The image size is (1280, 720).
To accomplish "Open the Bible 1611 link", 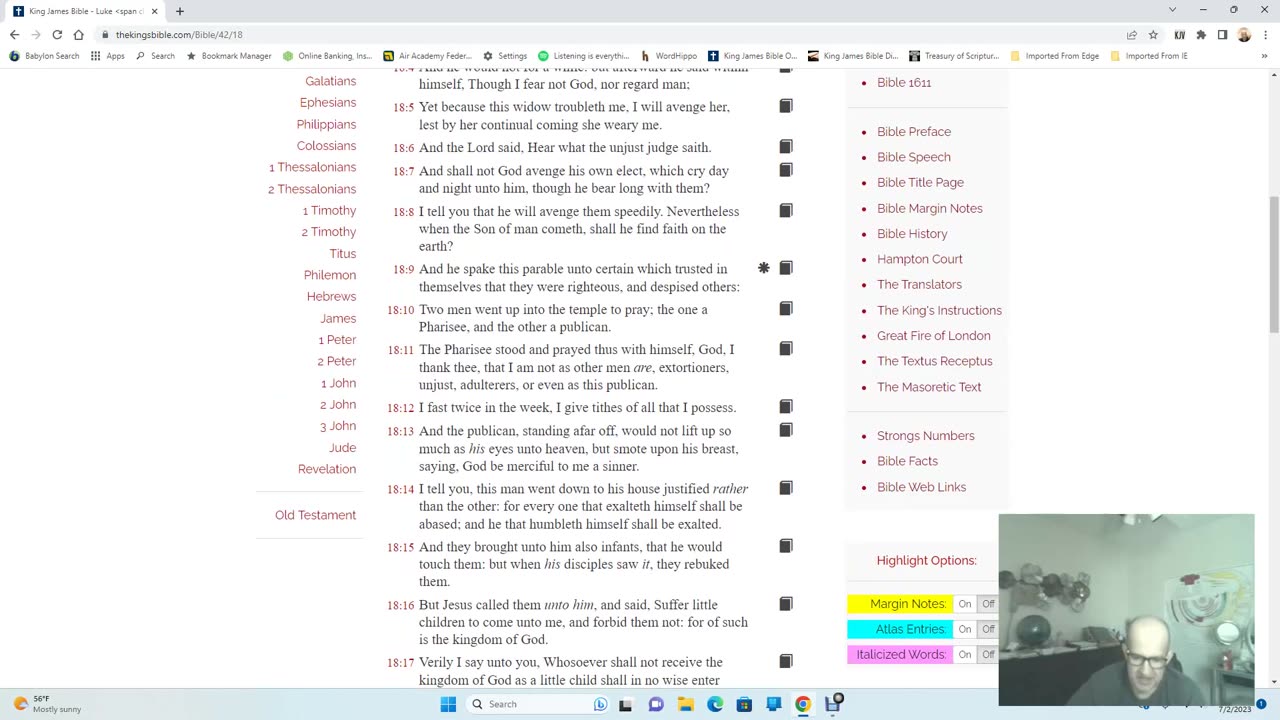I will click(x=904, y=83).
